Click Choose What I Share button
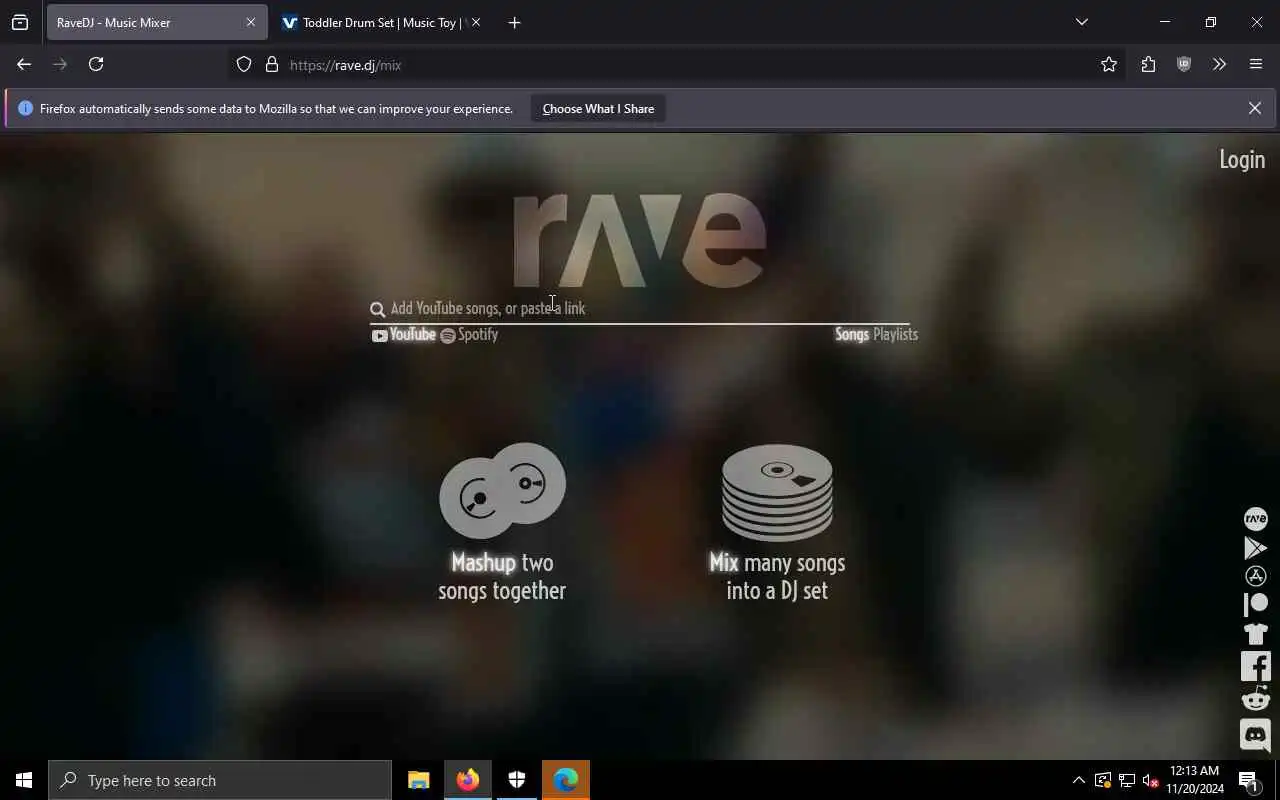 [598, 109]
